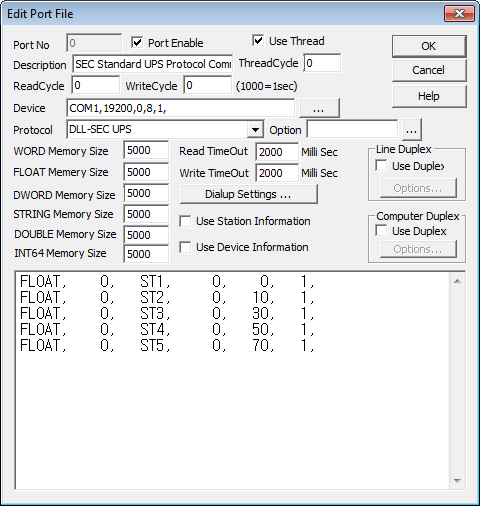Click the WORD Memory Size field

click(146, 150)
